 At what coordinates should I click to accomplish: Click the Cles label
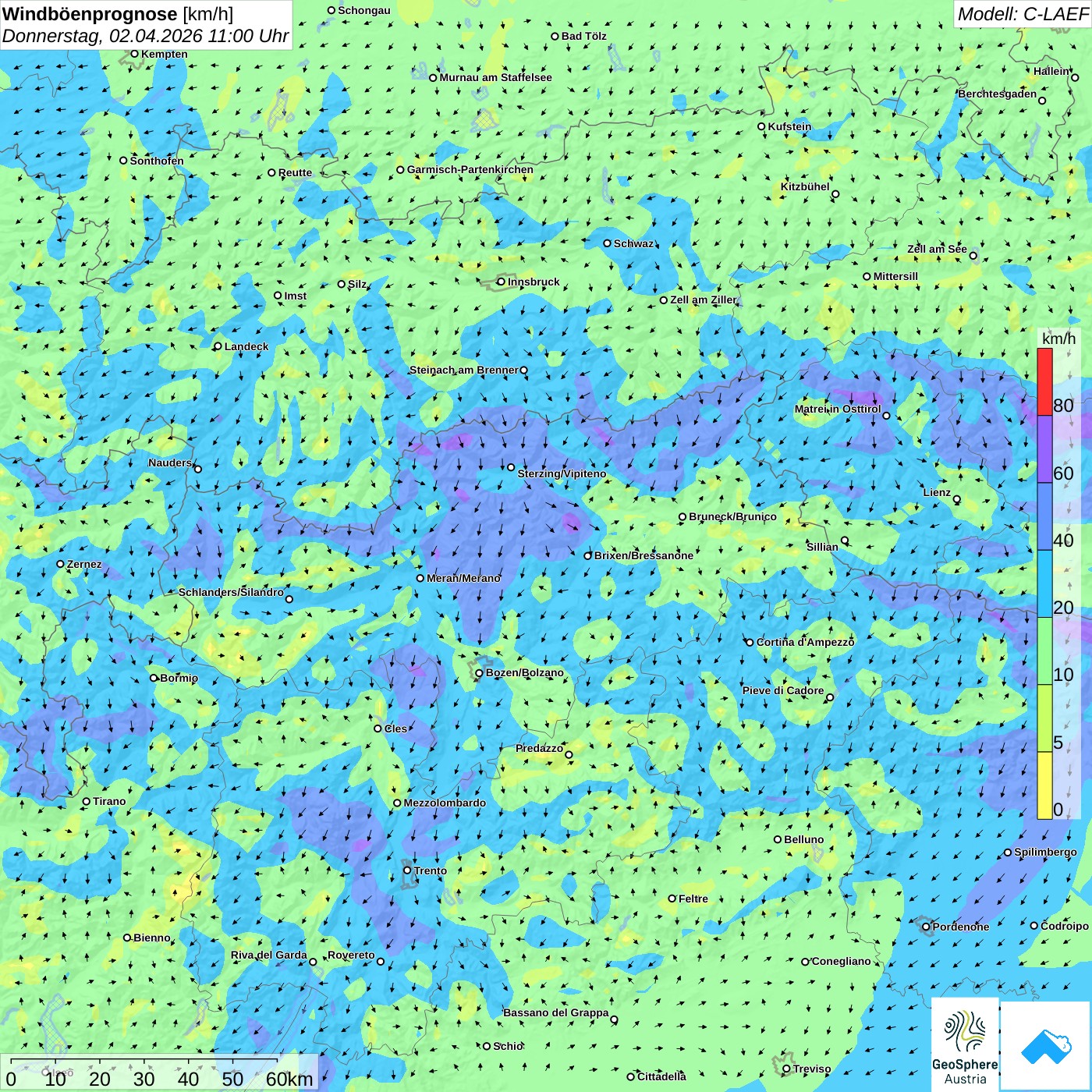pos(395,729)
